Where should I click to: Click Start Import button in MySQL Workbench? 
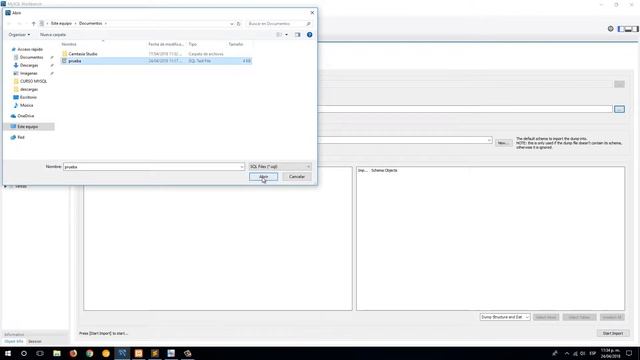coord(613,333)
